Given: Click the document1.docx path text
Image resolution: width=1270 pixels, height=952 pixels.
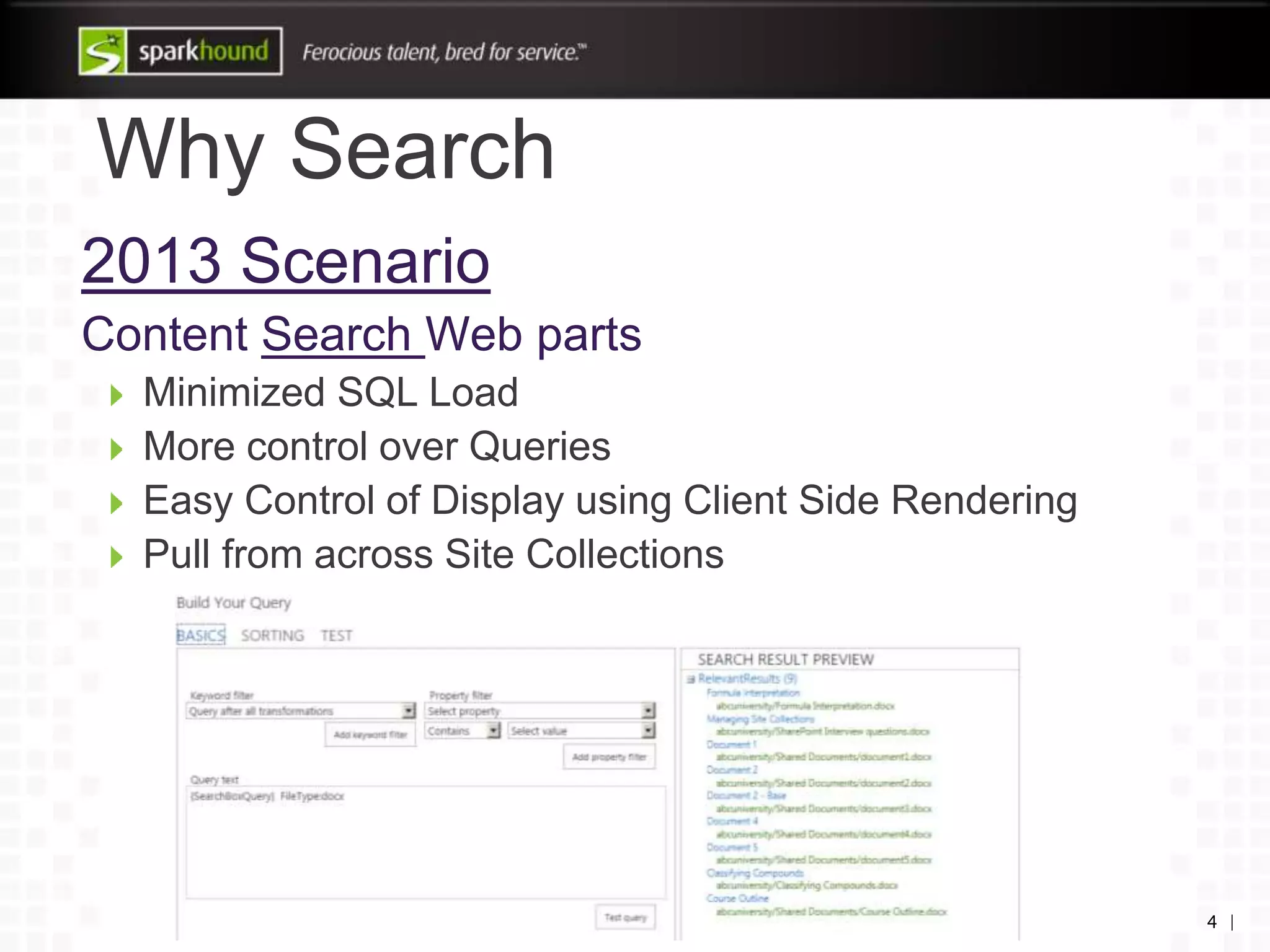Looking at the screenshot, I should coord(824,757).
